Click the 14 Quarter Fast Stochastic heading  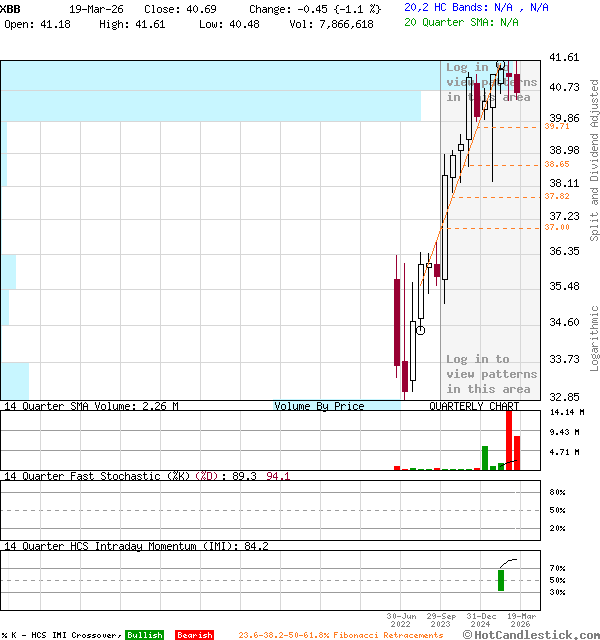pyautogui.click(x=95, y=476)
